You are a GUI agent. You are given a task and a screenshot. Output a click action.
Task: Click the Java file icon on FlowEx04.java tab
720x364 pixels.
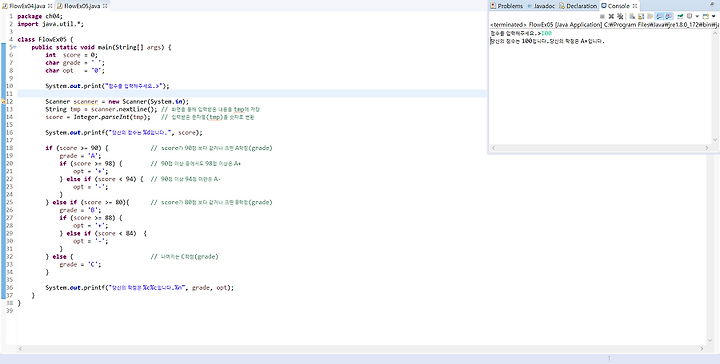(x=5, y=6)
